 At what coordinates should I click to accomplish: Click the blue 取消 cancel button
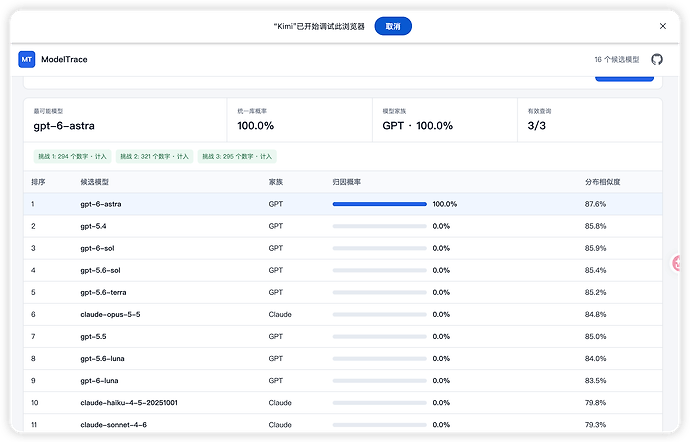393,26
